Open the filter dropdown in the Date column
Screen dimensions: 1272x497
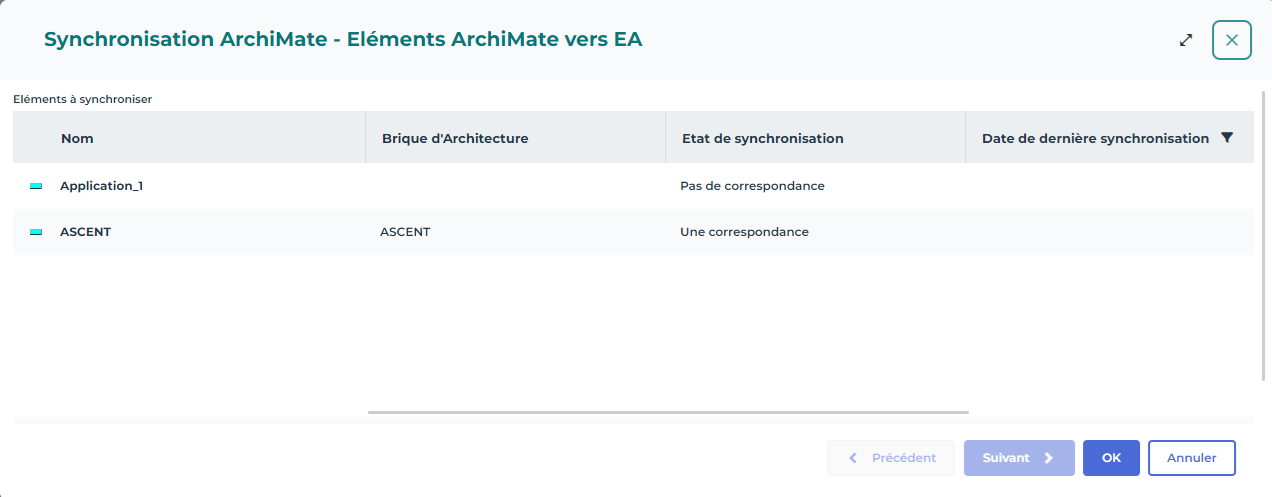pyautogui.click(x=1227, y=138)
